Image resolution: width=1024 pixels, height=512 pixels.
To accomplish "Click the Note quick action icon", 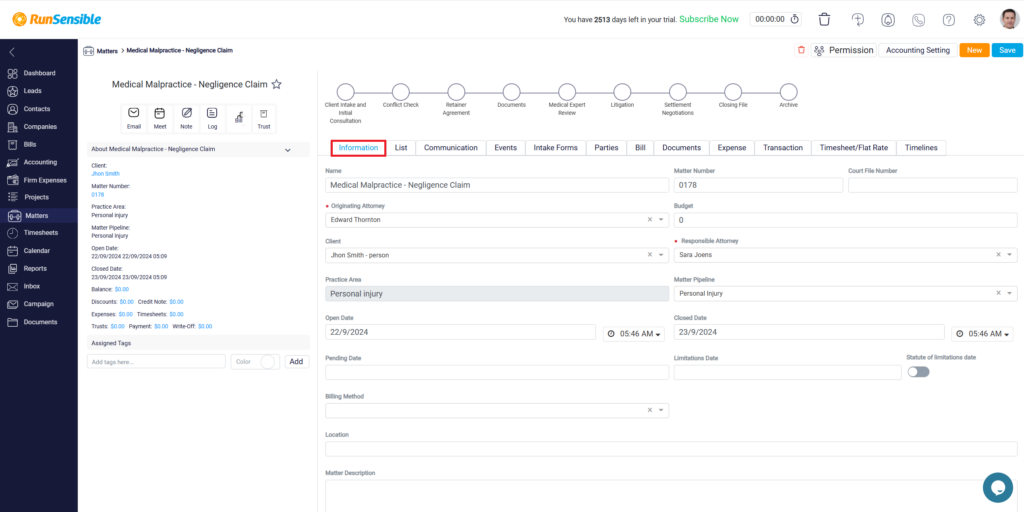I will [186, 118].
